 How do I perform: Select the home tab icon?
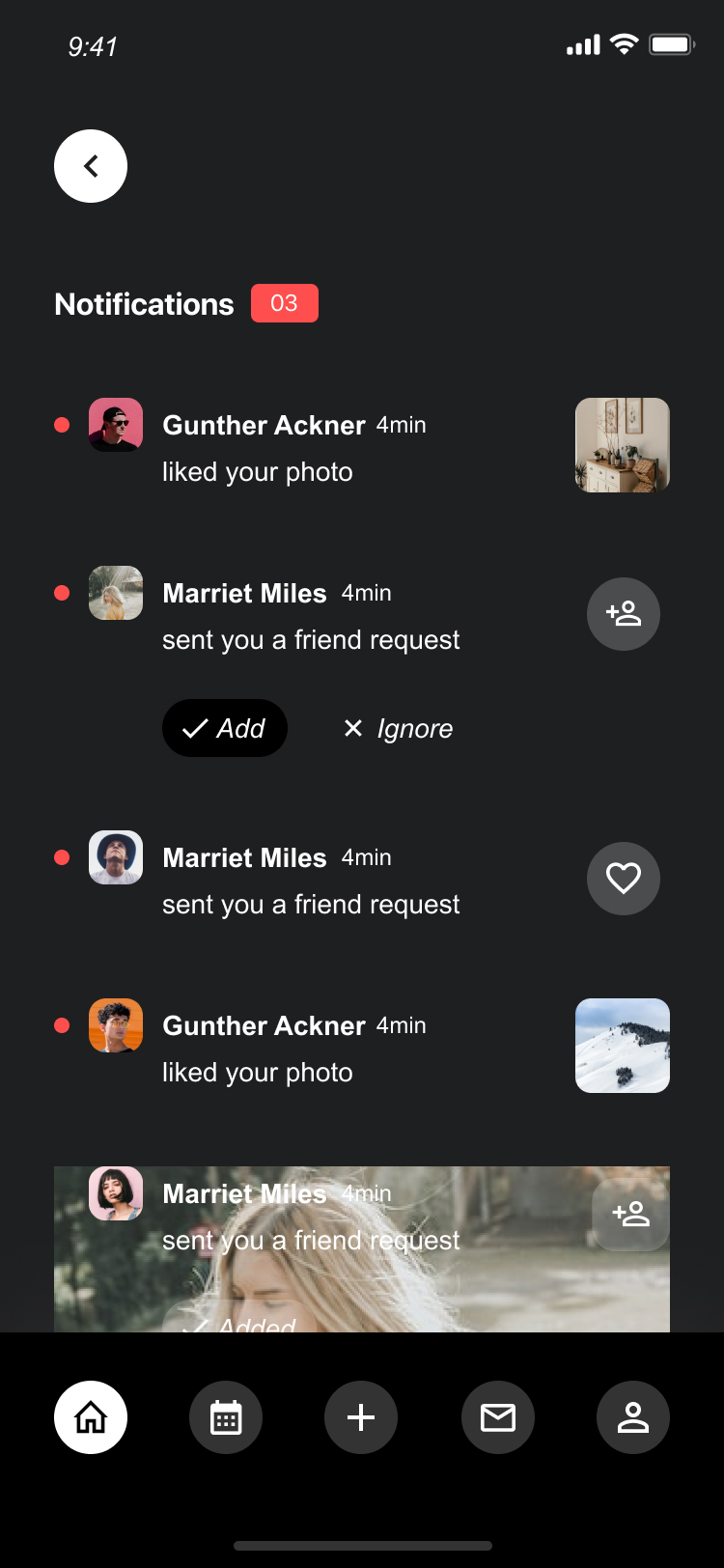(x=91, y=1417)
